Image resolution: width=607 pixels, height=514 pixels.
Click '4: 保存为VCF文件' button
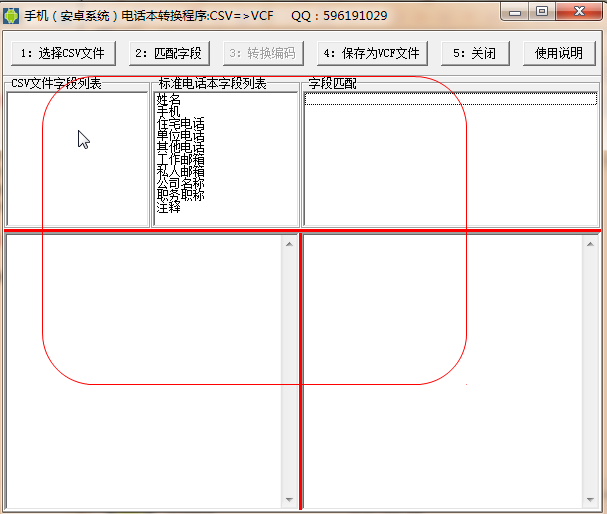point(372,53)
